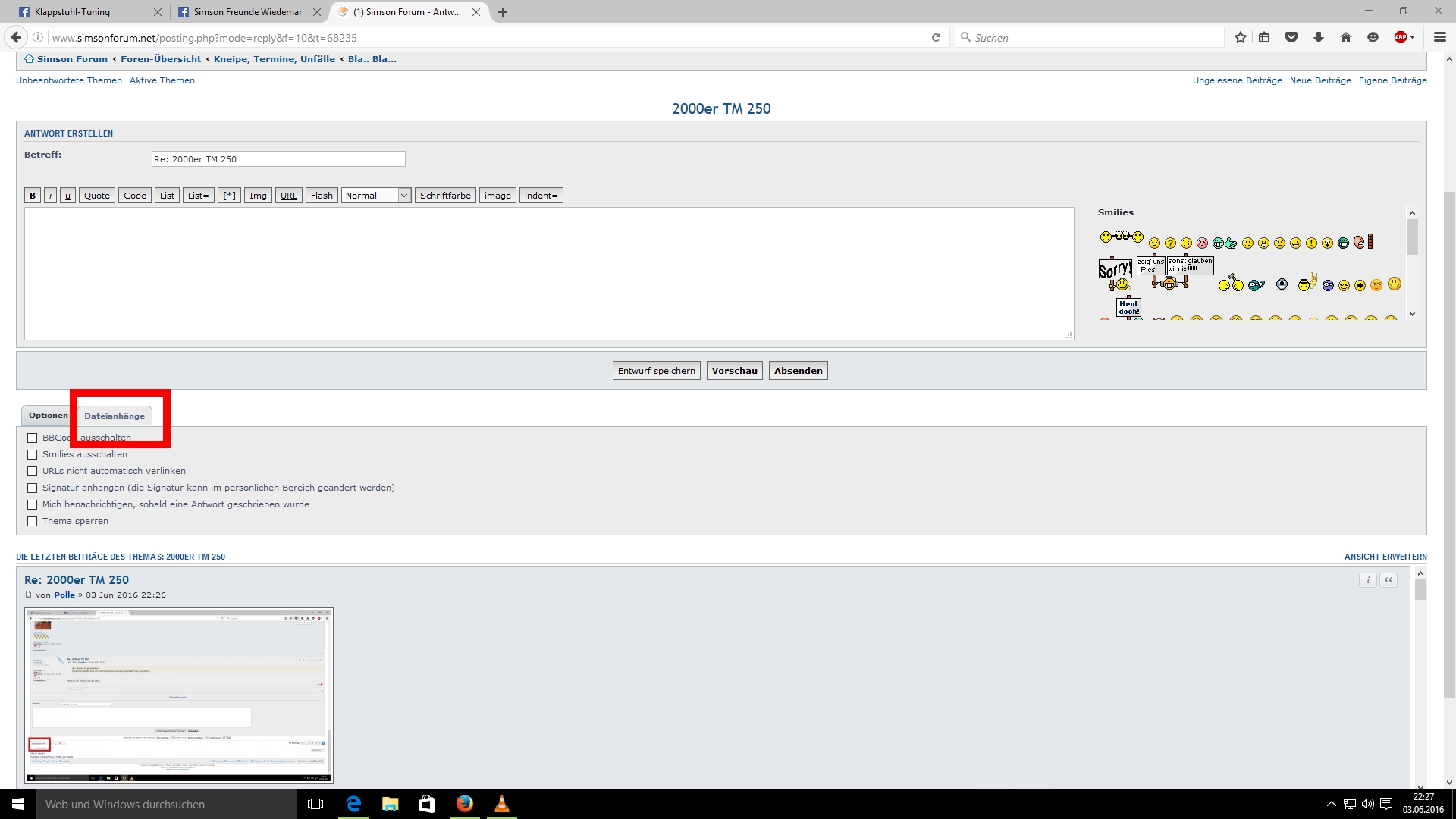Open the Foren-Übersicht breadcrumb link
1456x819 pixels.
(x=161, y=59)
